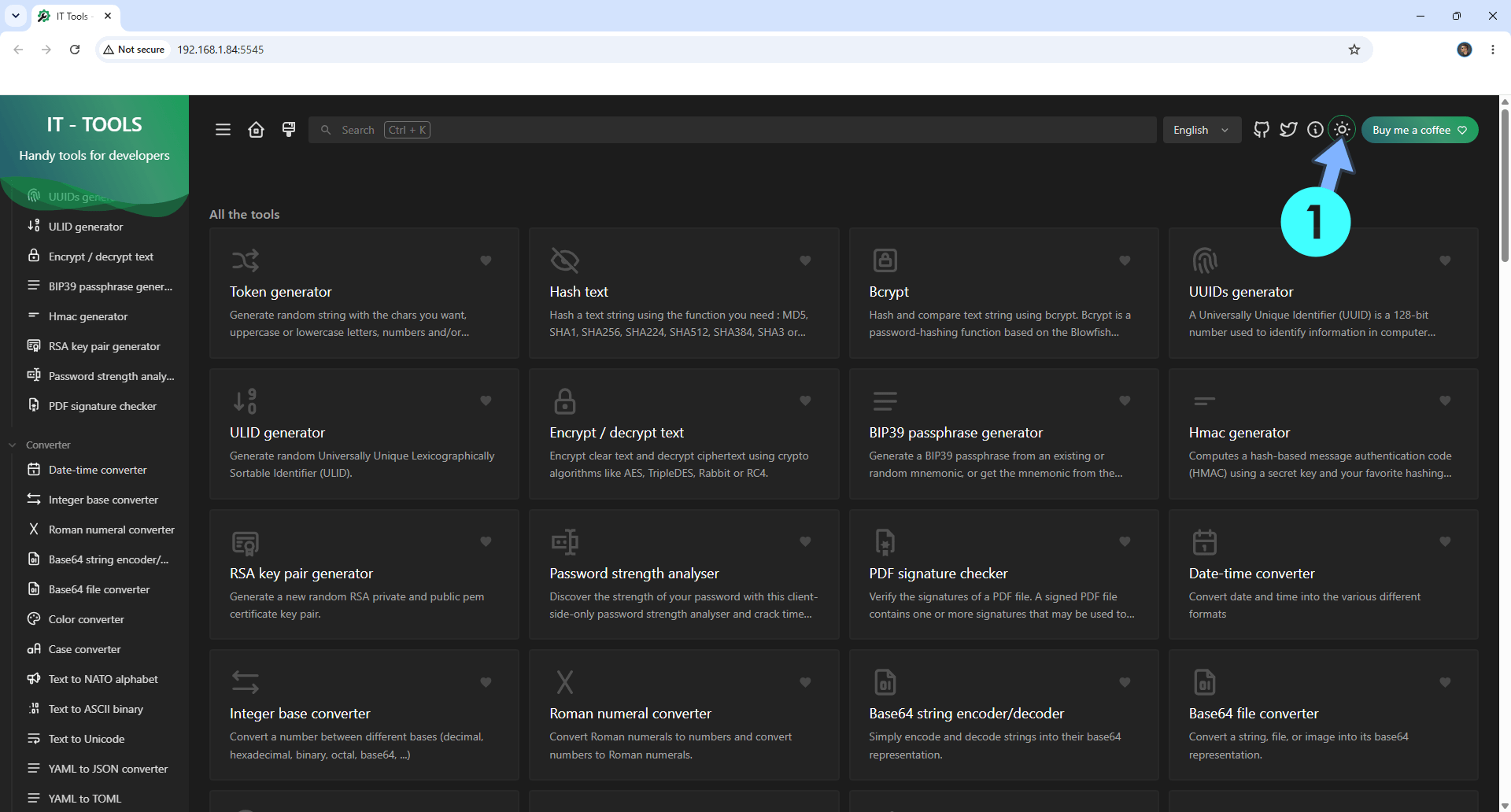1511x812 pixels.
Task: Click the UUIDs generator fingerprint card icon
Action: coord(1204,260)
